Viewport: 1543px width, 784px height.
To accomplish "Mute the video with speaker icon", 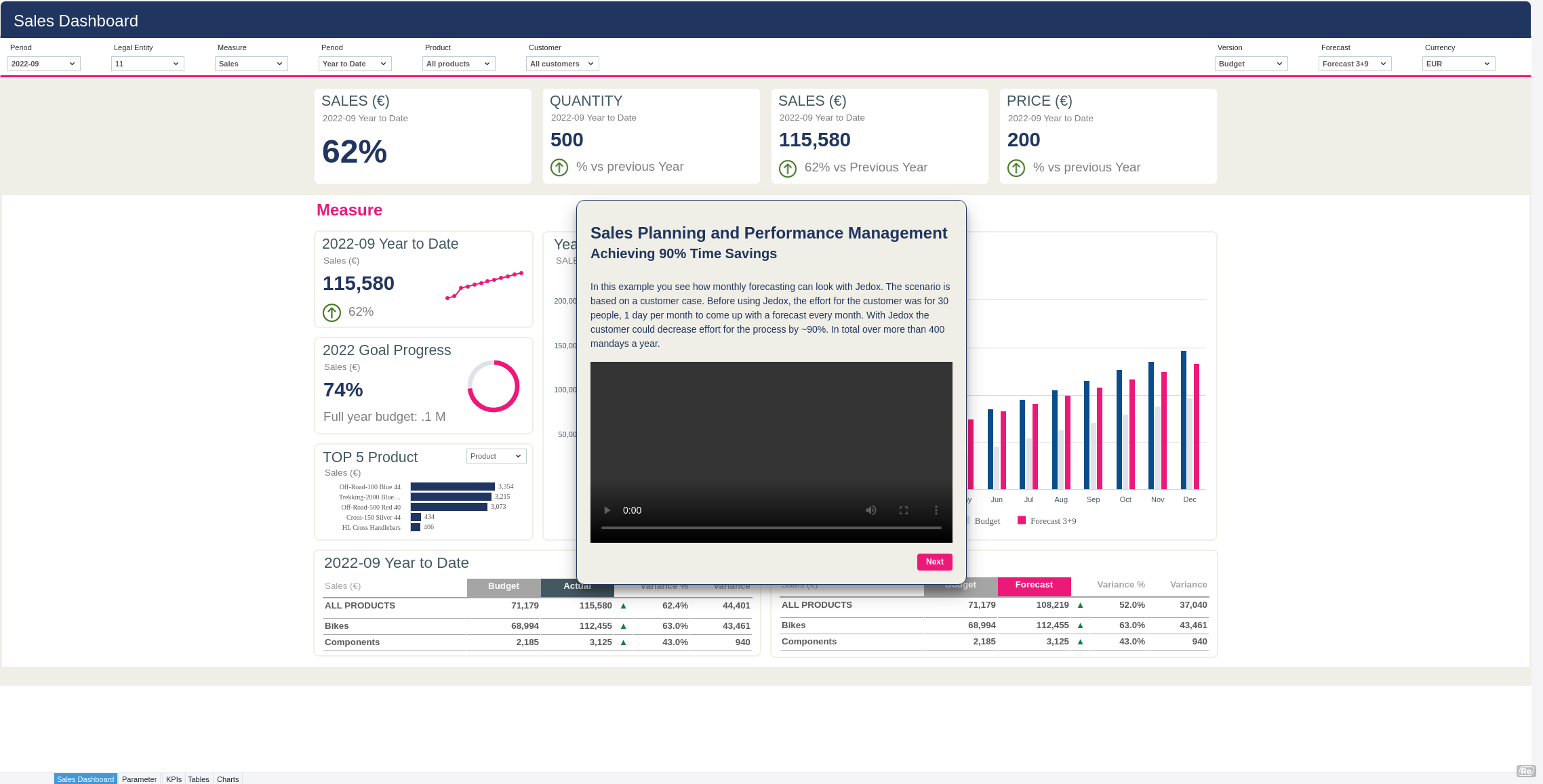I will pyautogui.click(x=871, y=510).
